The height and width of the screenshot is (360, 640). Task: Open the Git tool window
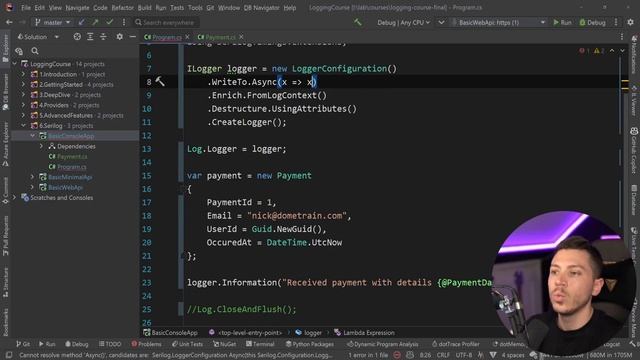click(x=23, y=344)
